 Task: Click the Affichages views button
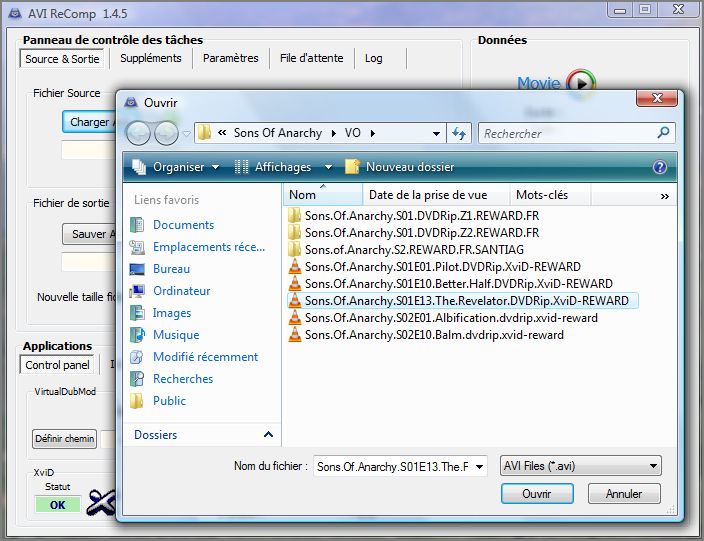pos(273,167)
